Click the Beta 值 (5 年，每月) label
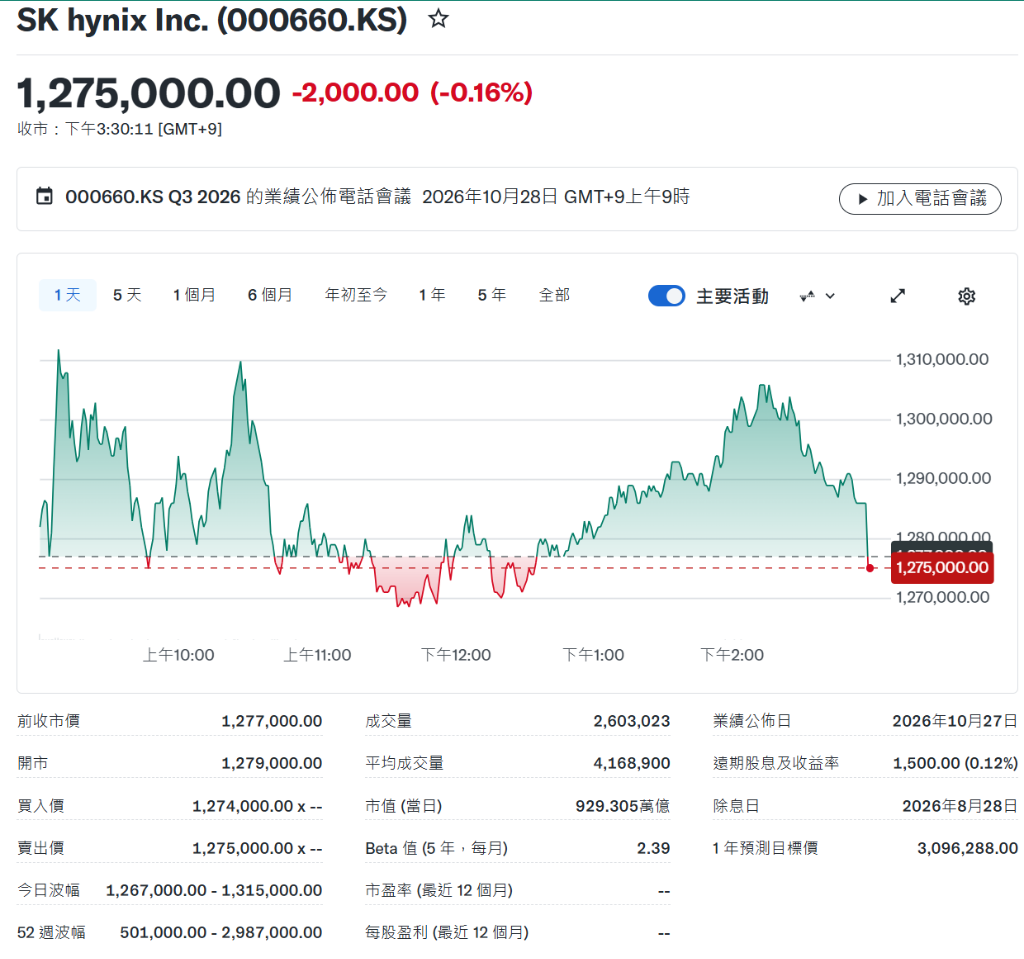The width and height of the screenshot is (1024, 959). [x=437, y=848]
